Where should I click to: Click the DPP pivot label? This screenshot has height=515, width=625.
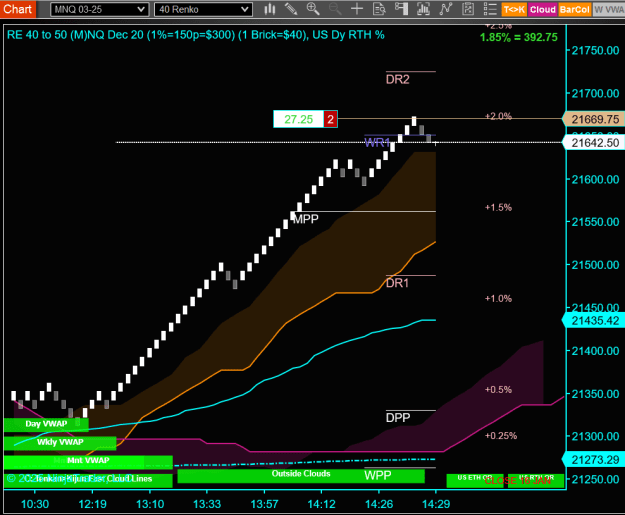(x=398, y=418)
